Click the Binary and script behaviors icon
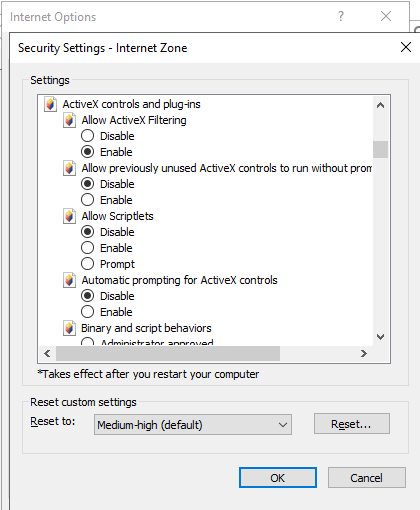 69,328
